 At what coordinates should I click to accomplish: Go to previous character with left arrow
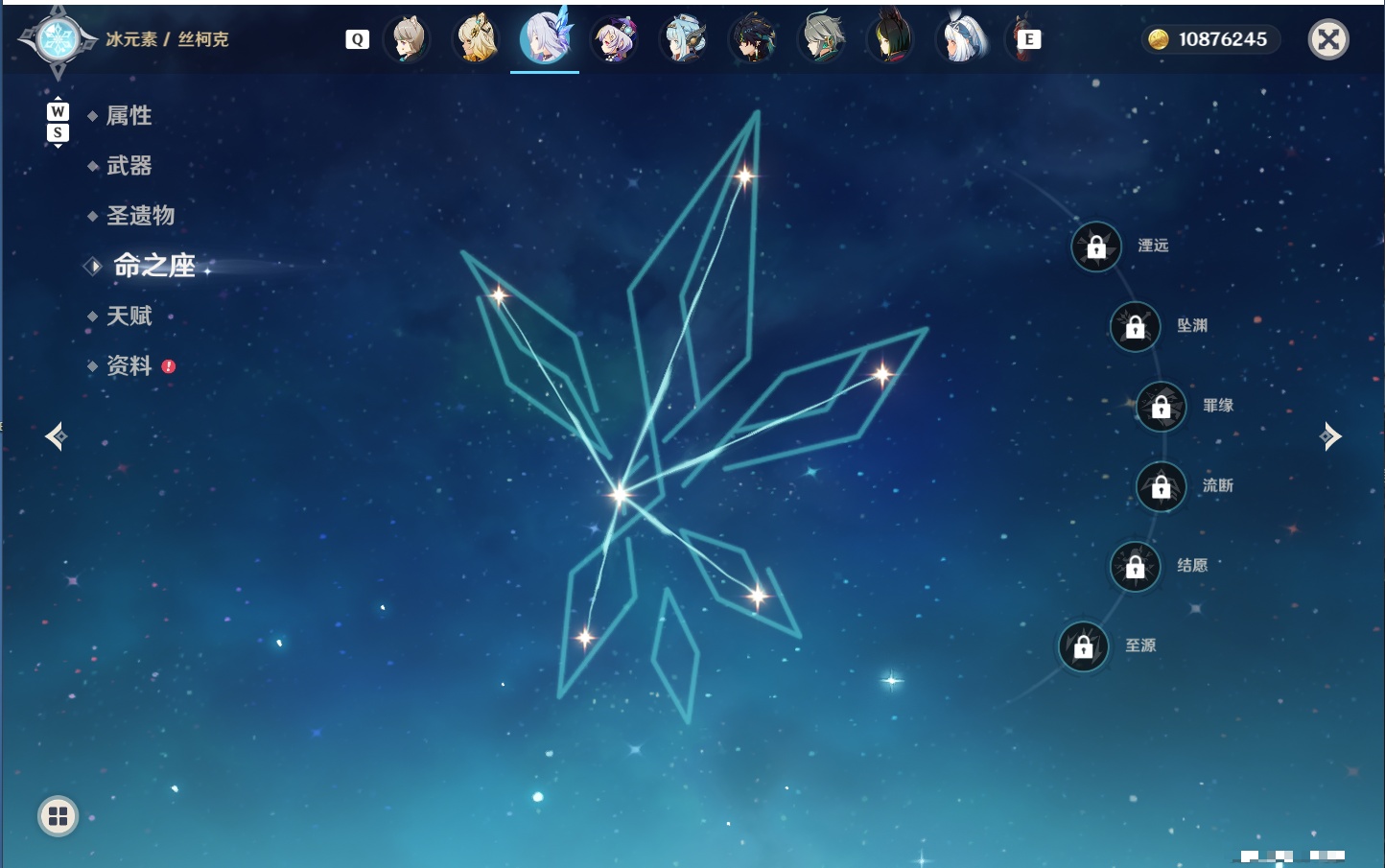click(56, 436)
